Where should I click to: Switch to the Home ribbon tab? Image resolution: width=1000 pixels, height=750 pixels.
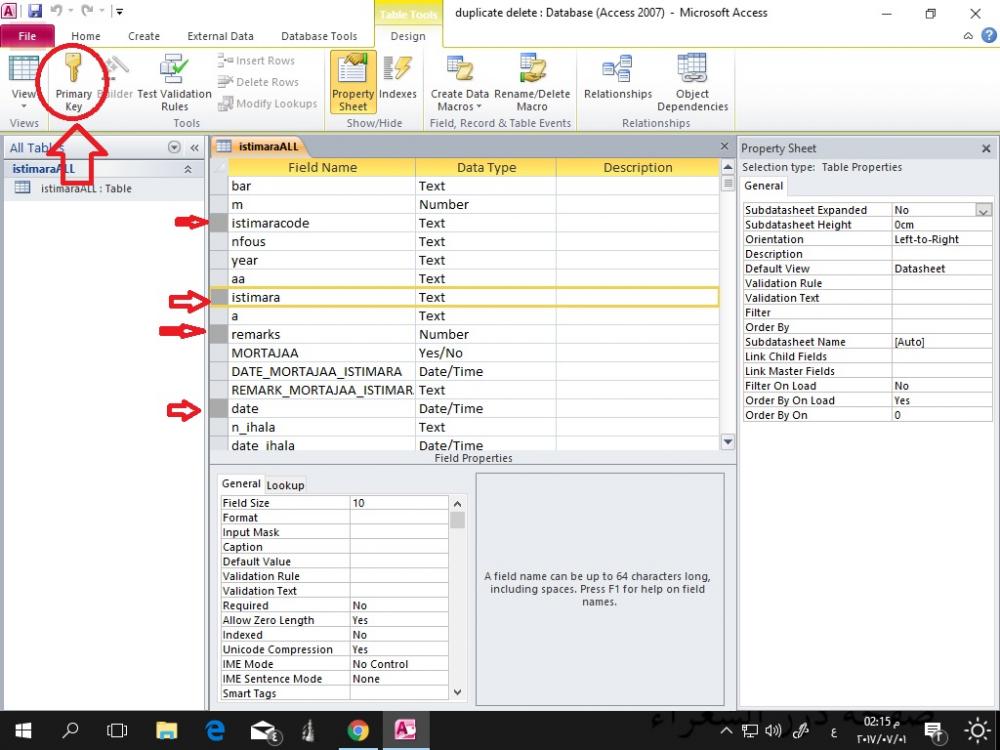click(85, 36)
